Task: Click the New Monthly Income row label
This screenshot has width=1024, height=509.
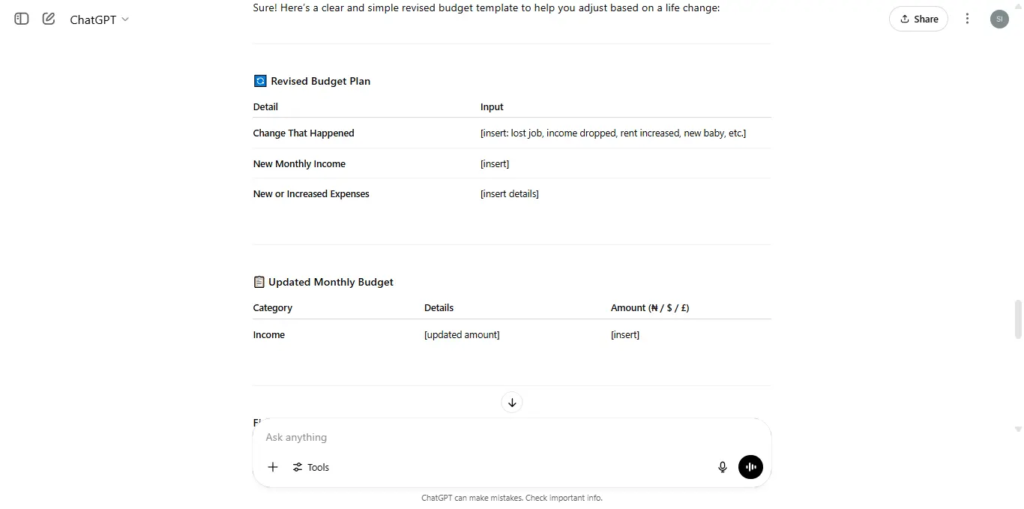Action: pyautogui.click(x=299, y=164)
